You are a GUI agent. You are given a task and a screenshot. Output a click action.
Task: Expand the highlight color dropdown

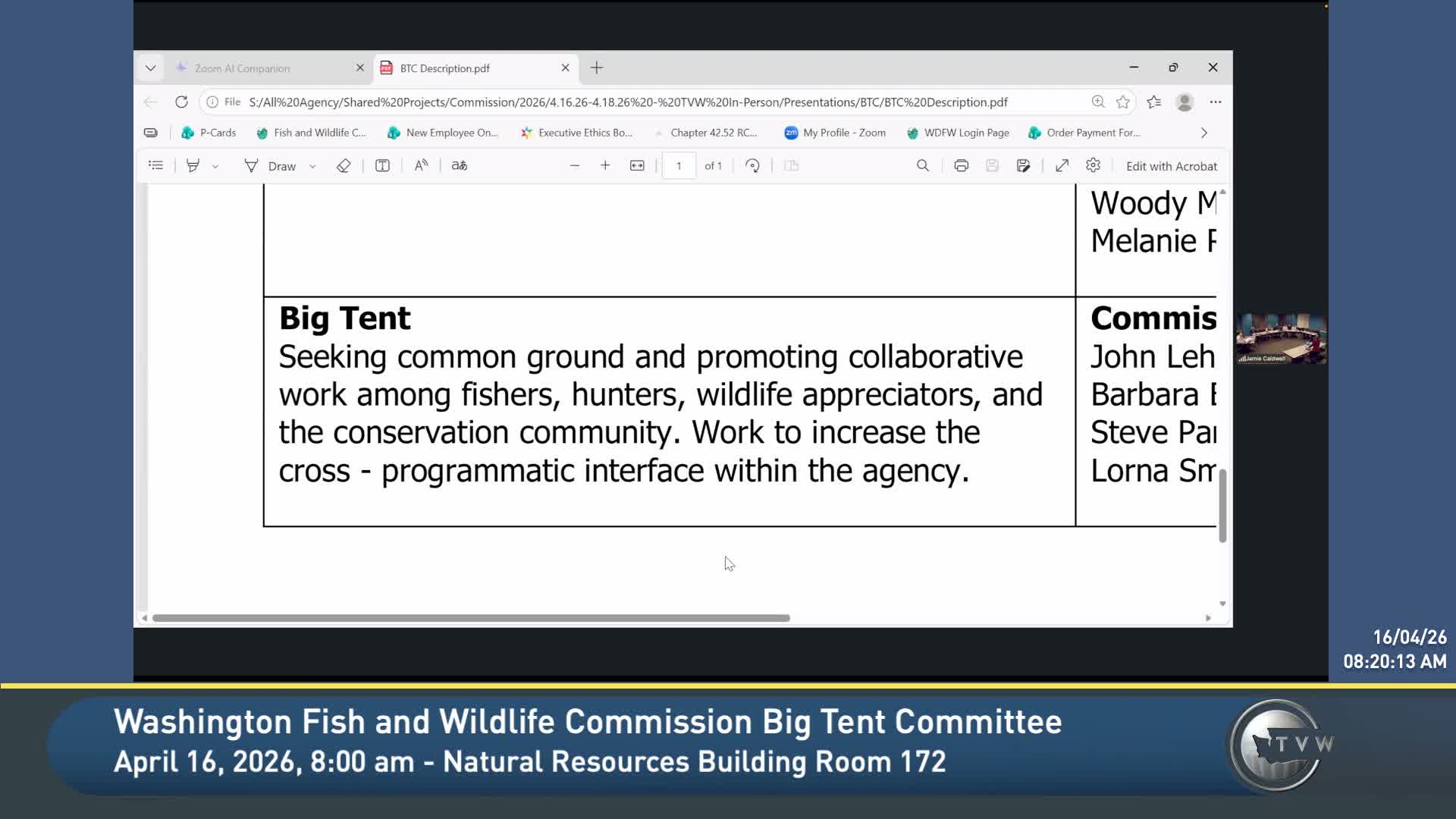point(215,167)
